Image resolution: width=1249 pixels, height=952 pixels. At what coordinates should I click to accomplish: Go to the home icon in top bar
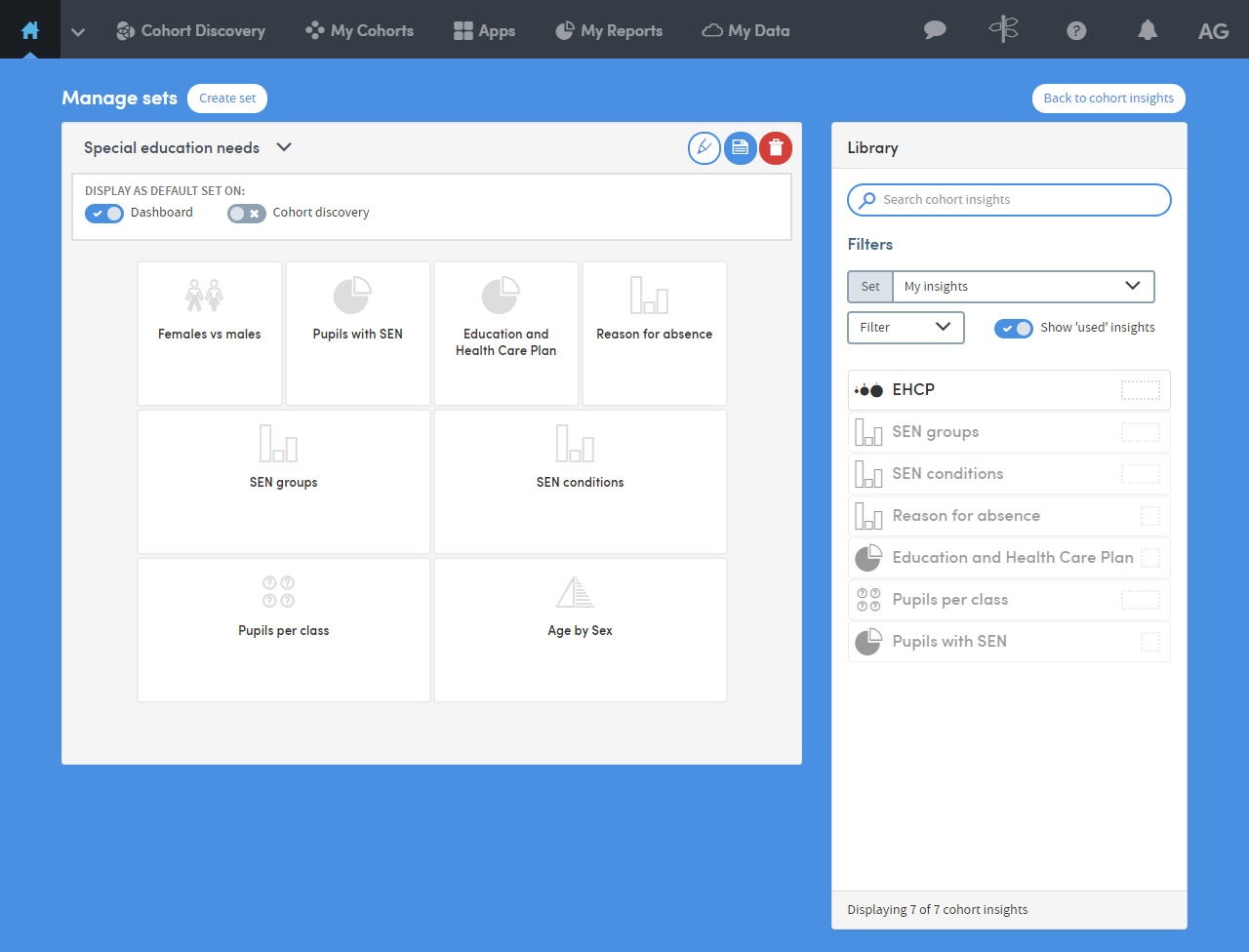click(x=30, y=30)
